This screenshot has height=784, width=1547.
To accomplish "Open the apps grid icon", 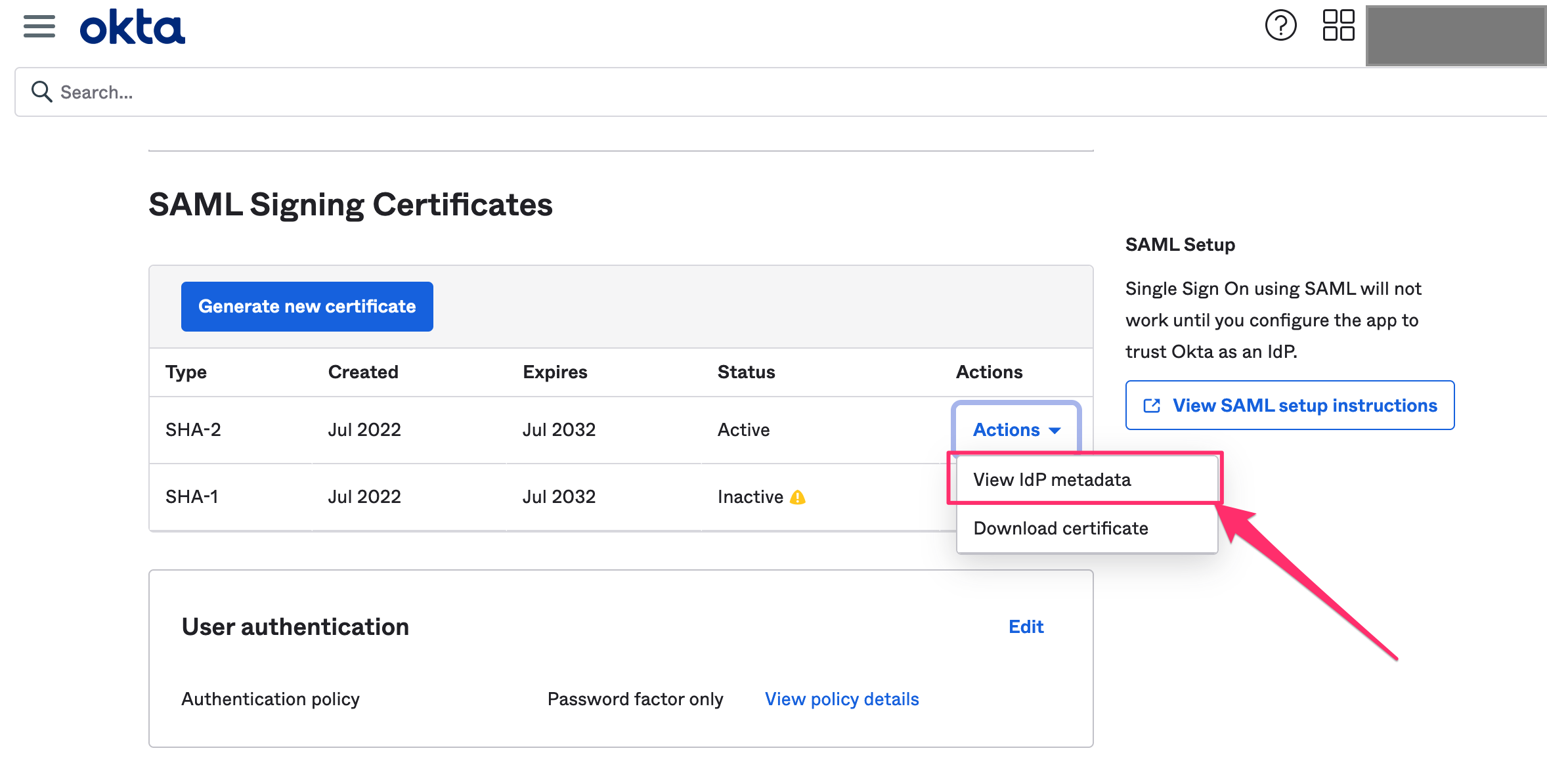I will pos(1338,26).
